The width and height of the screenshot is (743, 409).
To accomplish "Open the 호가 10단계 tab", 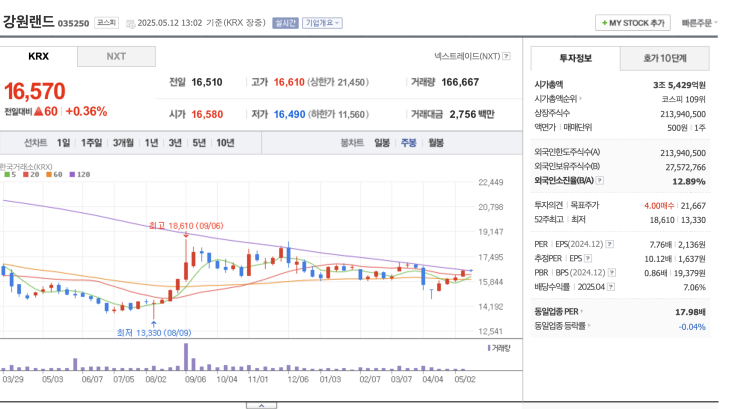I will pos(664,58).
